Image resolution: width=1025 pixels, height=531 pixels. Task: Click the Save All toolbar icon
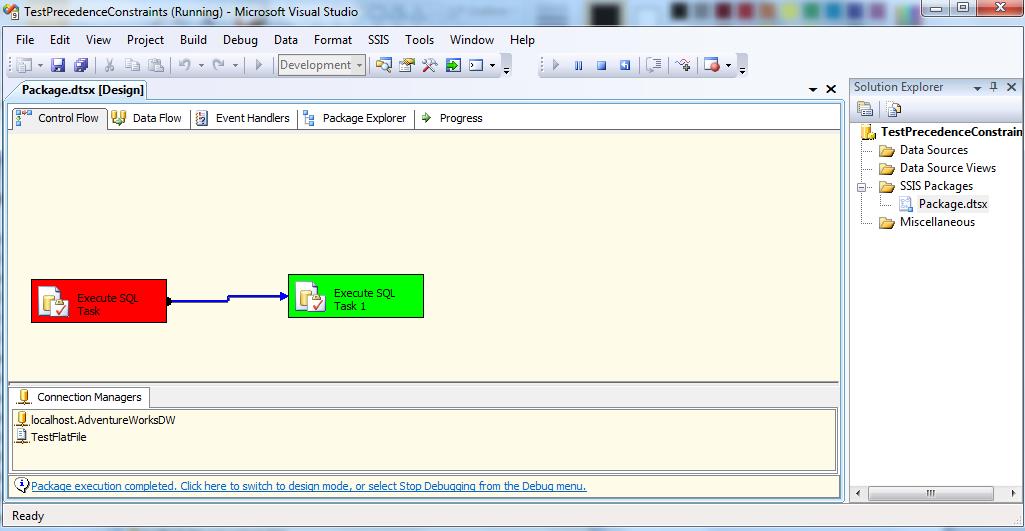pos(81,66)
